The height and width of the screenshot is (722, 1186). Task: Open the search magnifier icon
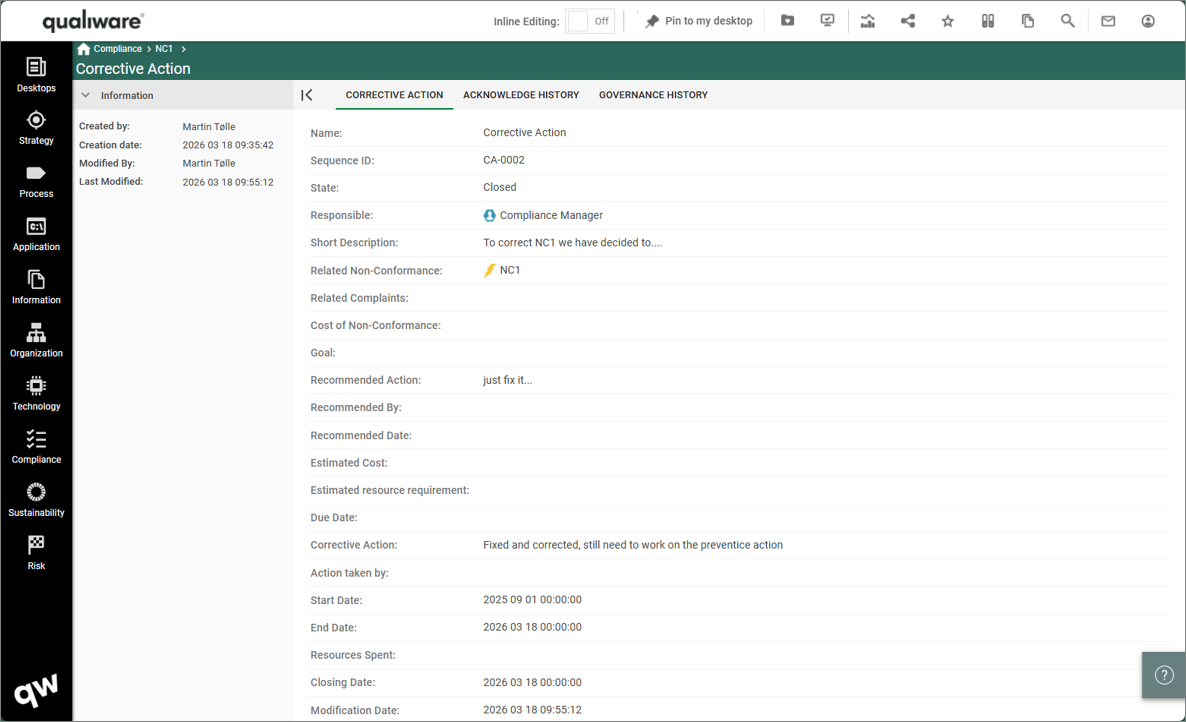tap(1067, 21)
